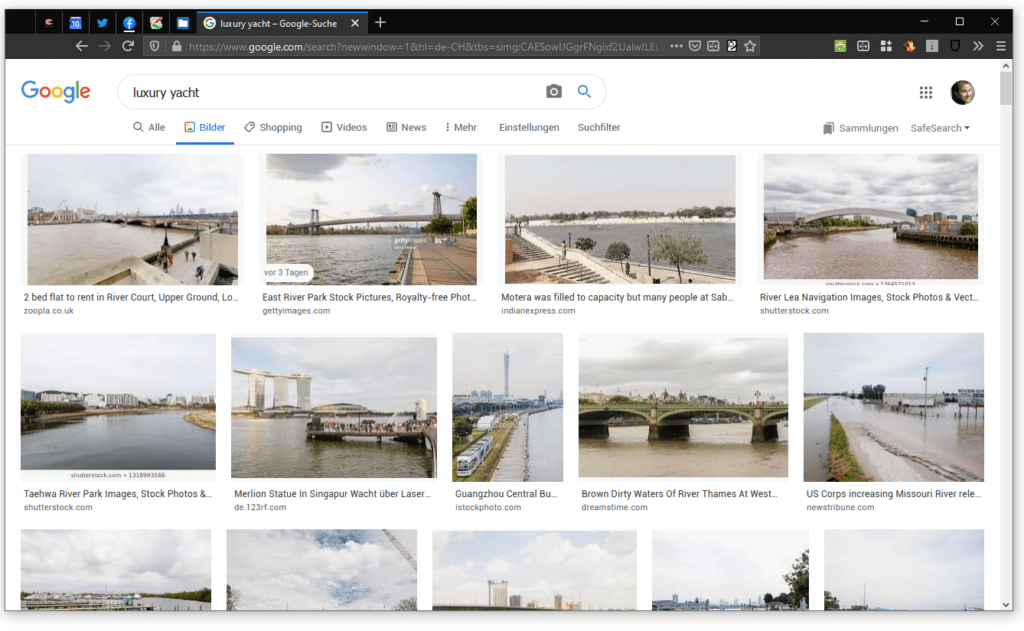Open the Firefox hamburger menu
Viewport: 1024px width, 631px height.
click(1000, 46)
